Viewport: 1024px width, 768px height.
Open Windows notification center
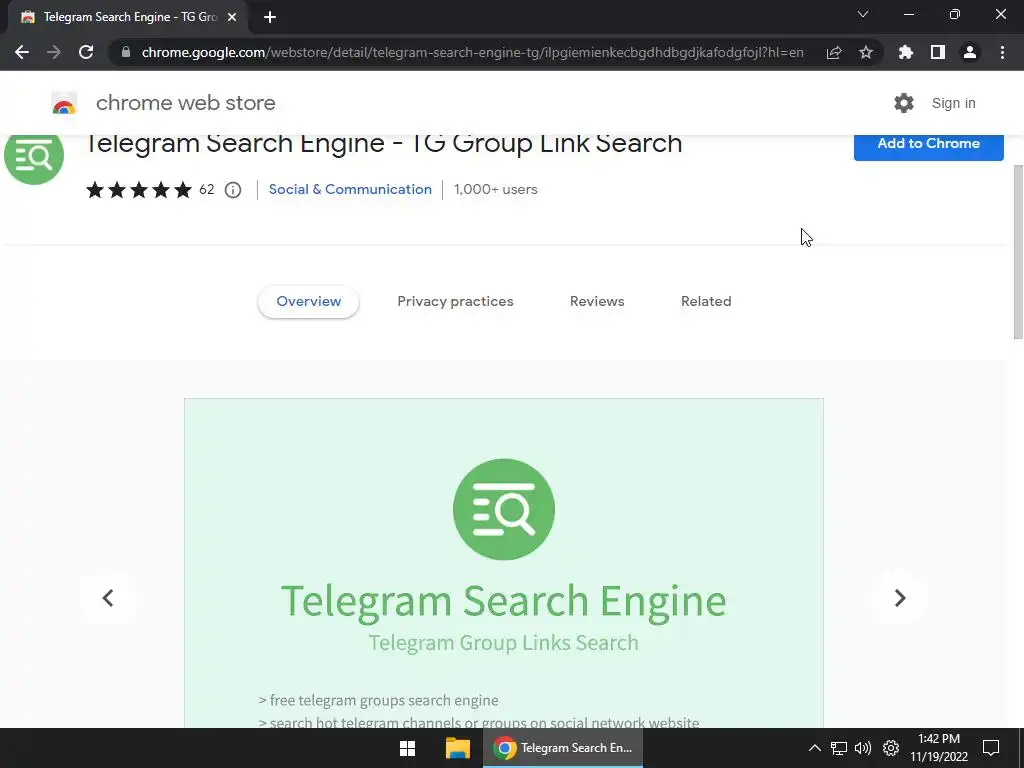tap(991, 748)
